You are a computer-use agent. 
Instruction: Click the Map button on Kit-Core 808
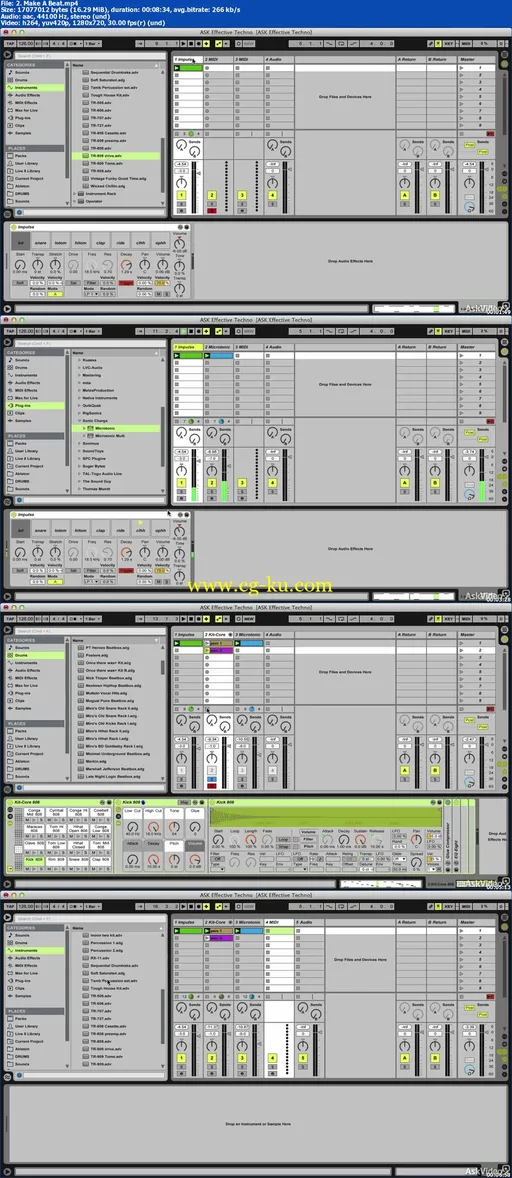pos(183,802)
